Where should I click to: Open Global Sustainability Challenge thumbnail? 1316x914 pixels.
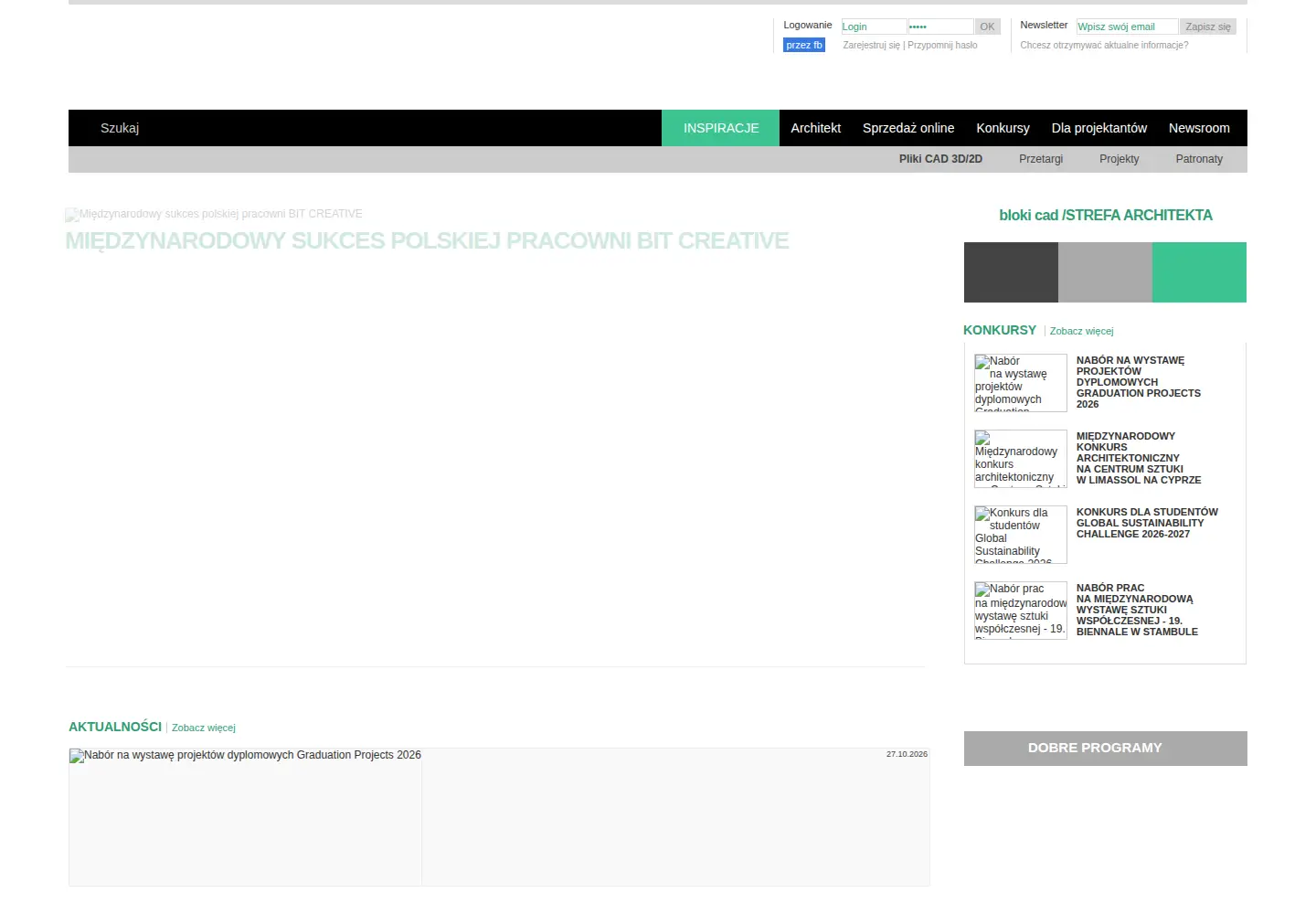[x=1021, y=535]
